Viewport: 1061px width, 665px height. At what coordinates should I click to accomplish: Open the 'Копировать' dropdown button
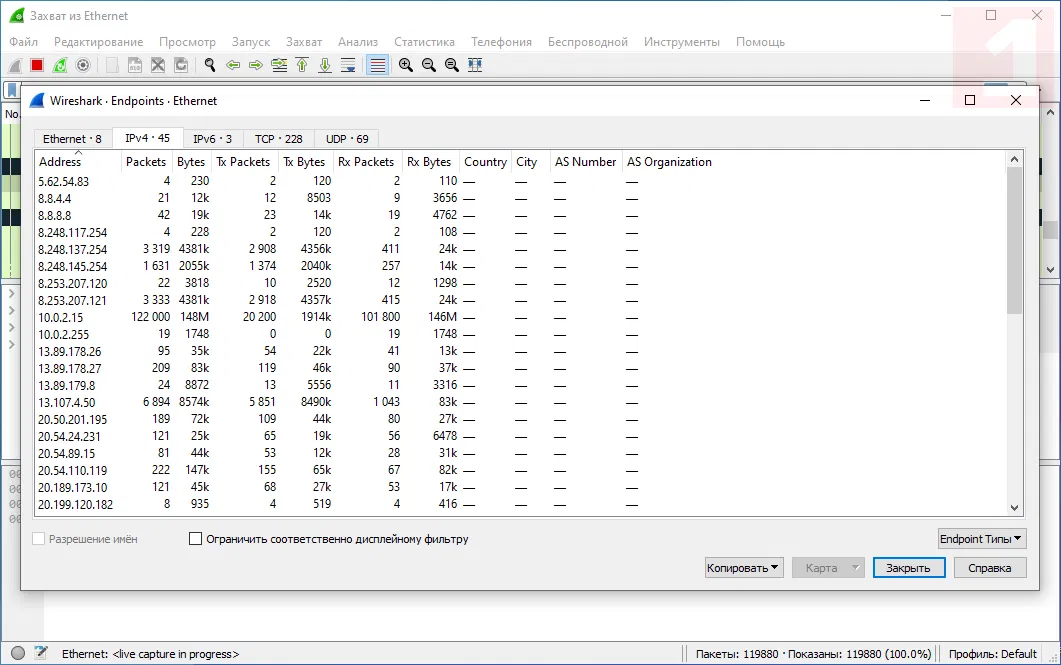click(x=744, y=568)
